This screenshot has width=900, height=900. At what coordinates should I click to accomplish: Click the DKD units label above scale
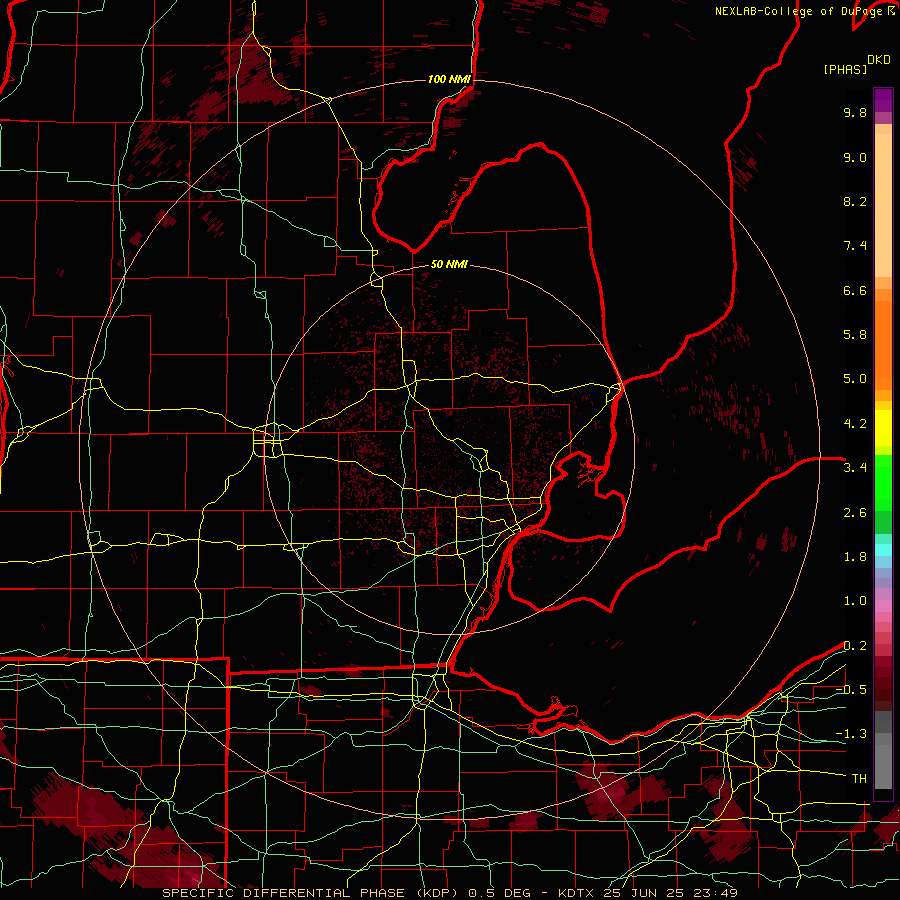(879, 60)
